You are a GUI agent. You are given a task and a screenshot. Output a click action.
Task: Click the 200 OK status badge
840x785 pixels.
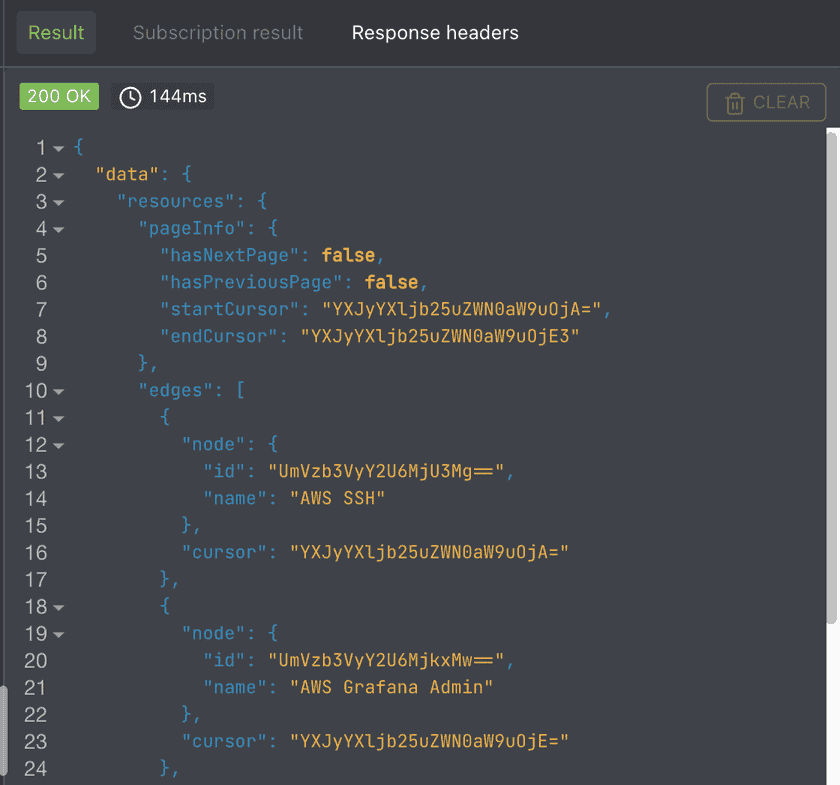(x=59, y=97)
